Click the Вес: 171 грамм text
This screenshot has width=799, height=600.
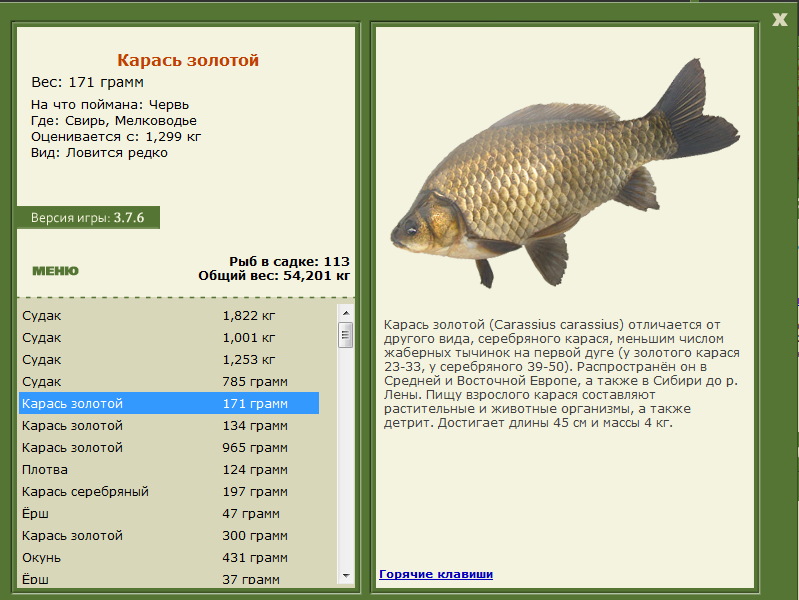coord(88,82)
